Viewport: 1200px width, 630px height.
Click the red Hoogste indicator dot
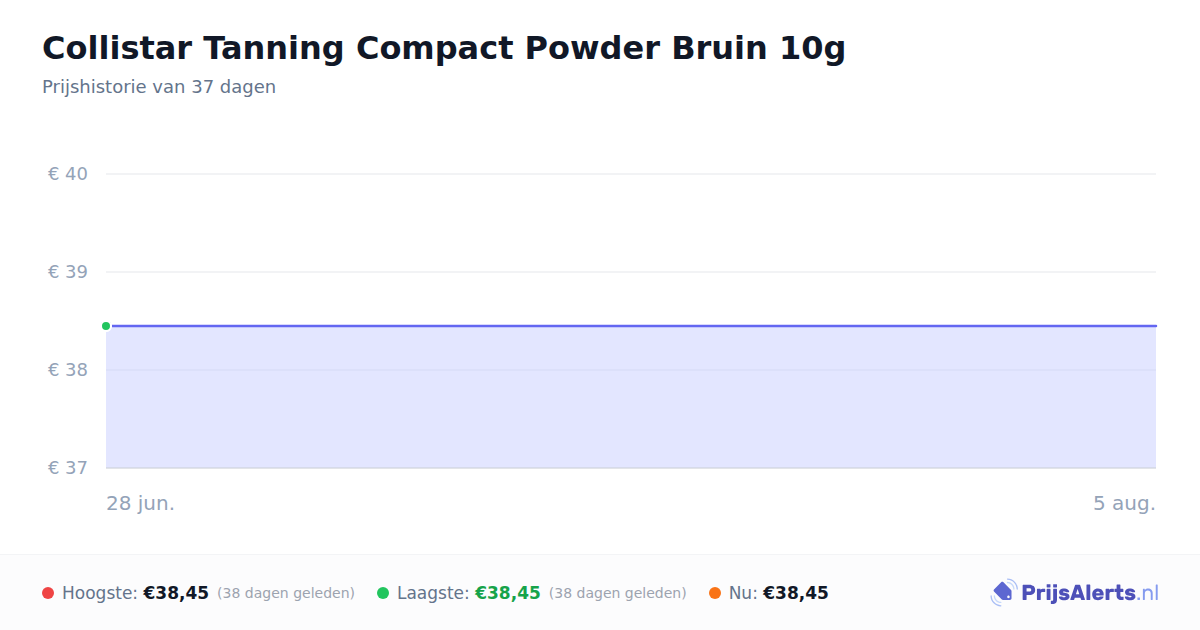click(x=48, y=593)
